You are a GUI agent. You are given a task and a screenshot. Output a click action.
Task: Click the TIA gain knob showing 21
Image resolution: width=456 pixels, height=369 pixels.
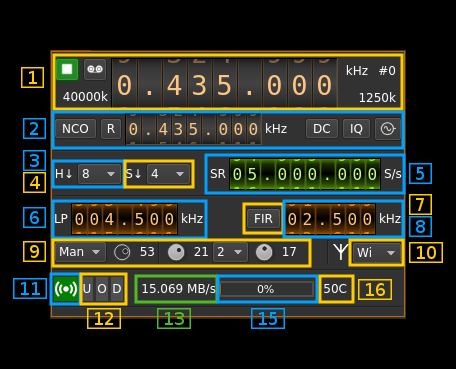[176, 252]
